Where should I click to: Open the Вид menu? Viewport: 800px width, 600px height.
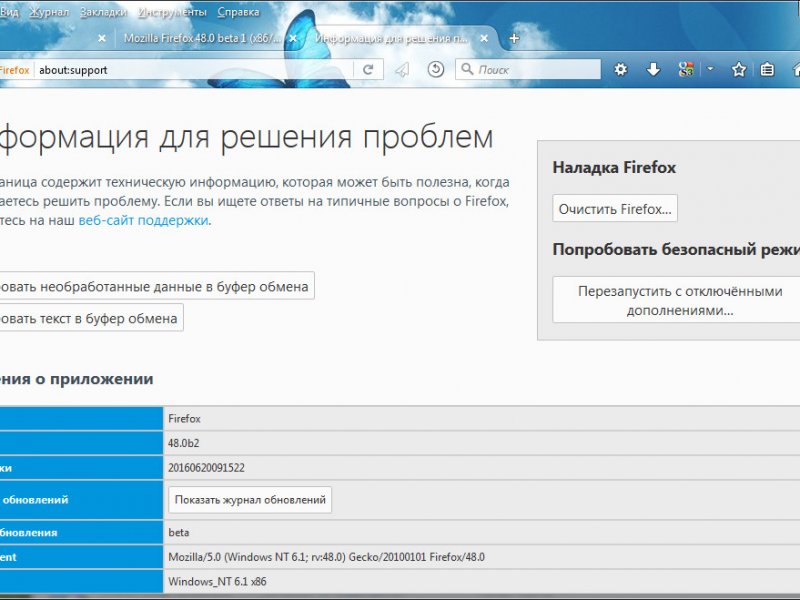coord(9,12)
